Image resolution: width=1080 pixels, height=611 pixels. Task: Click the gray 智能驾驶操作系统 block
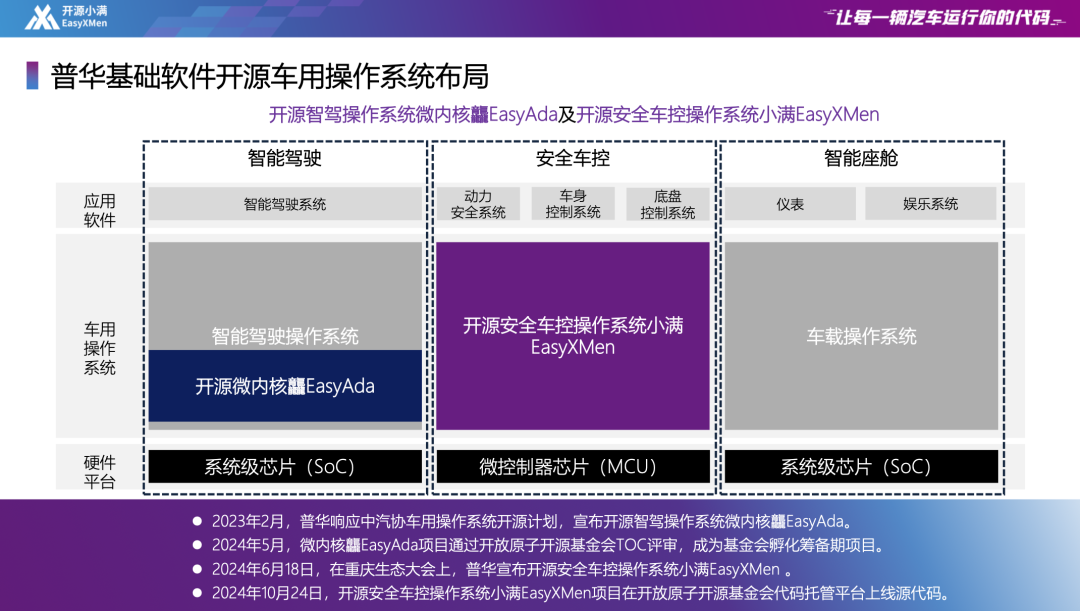(x=285, y=296)
